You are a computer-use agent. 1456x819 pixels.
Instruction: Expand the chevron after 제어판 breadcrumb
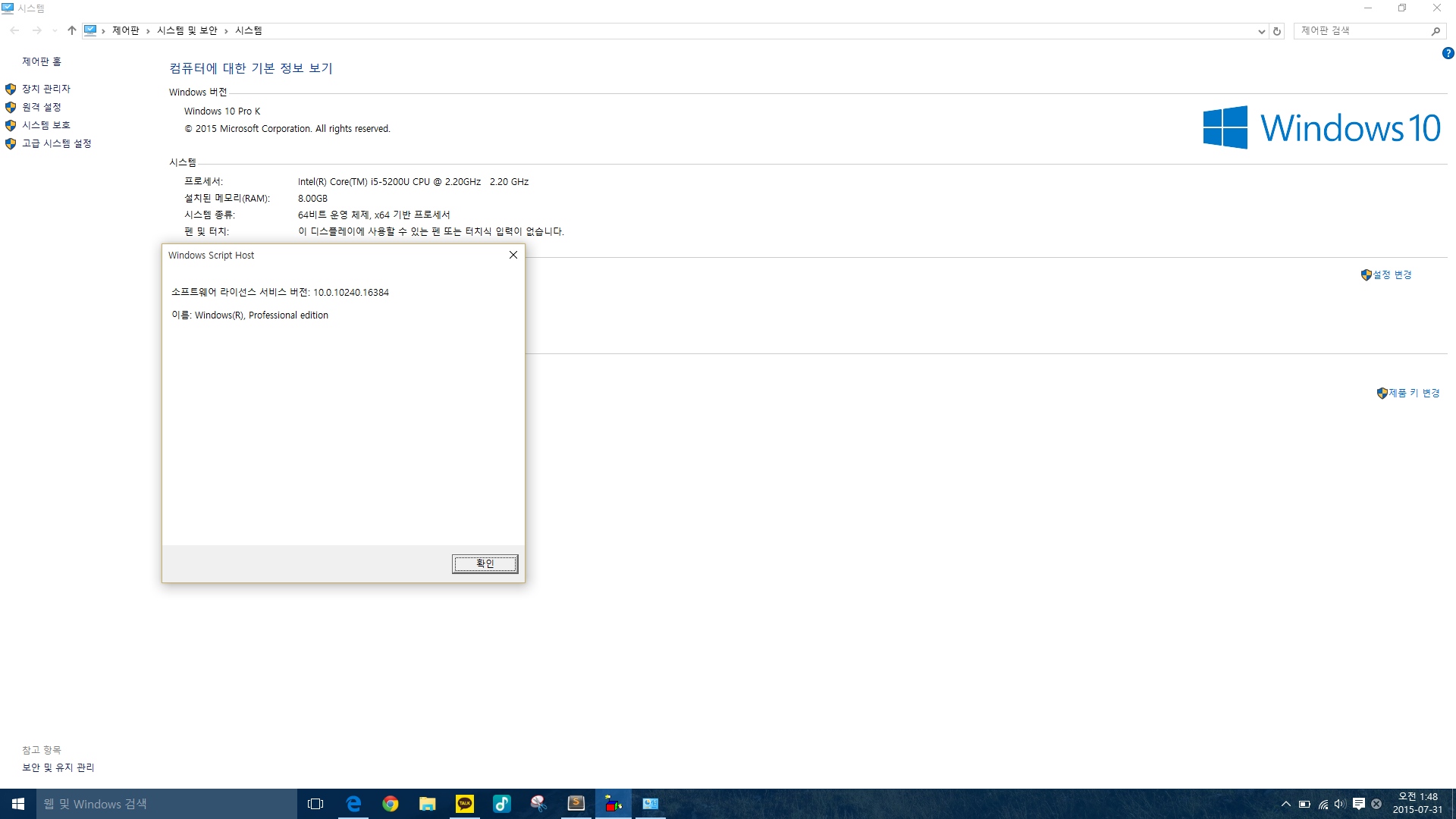pyautogui.click(x=148, y=30)
